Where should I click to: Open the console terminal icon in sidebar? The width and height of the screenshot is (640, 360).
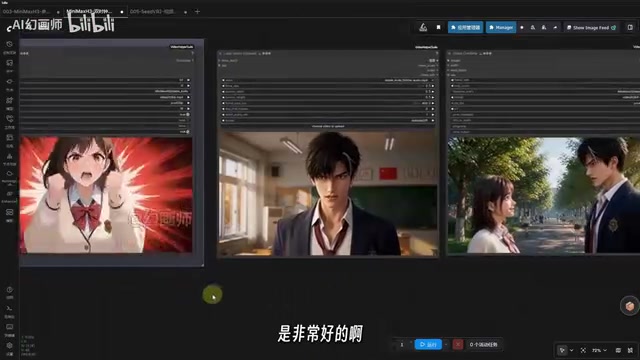pos(9,308)
